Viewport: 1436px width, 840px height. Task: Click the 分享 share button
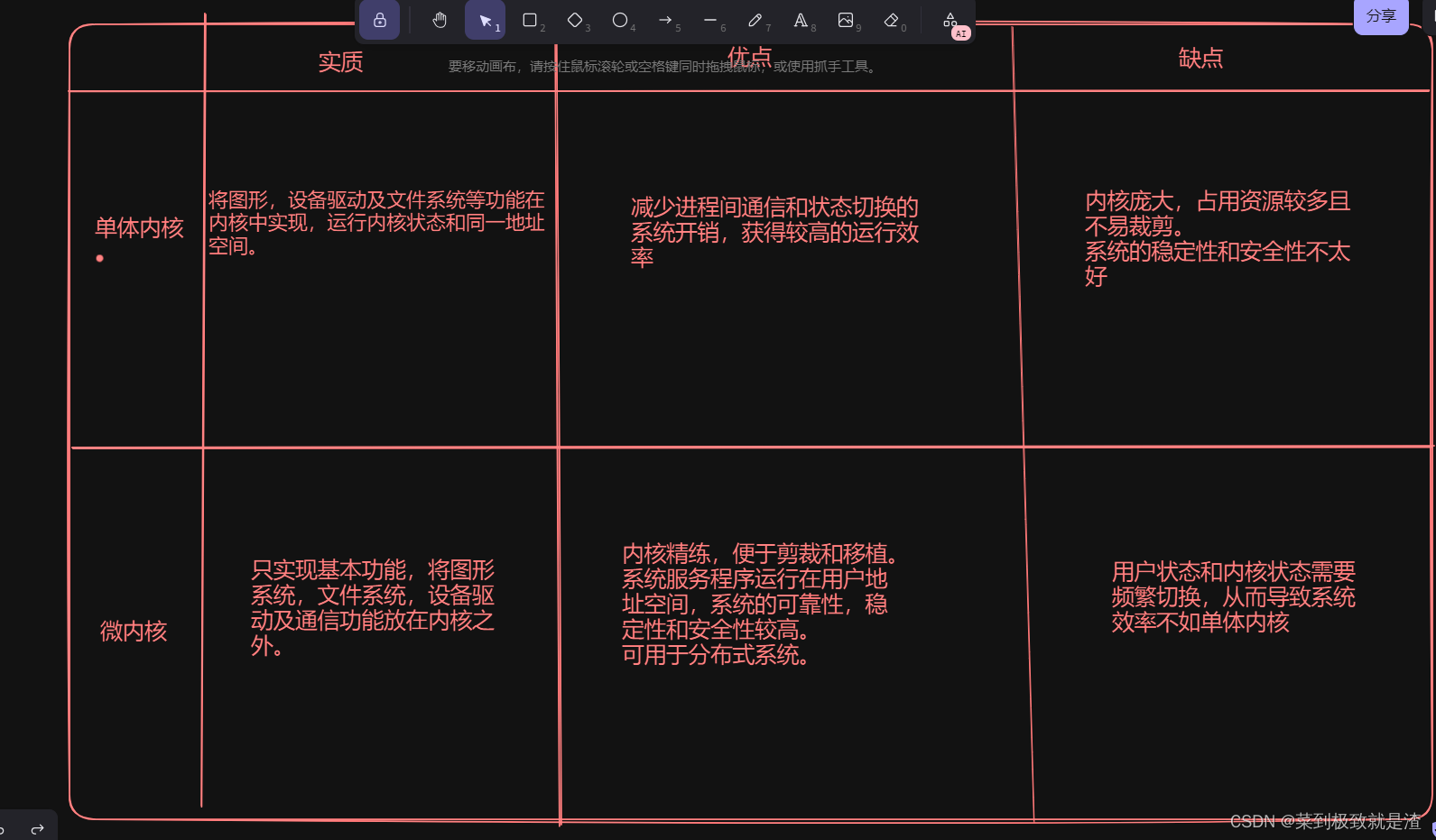[x=1381, y=16]
